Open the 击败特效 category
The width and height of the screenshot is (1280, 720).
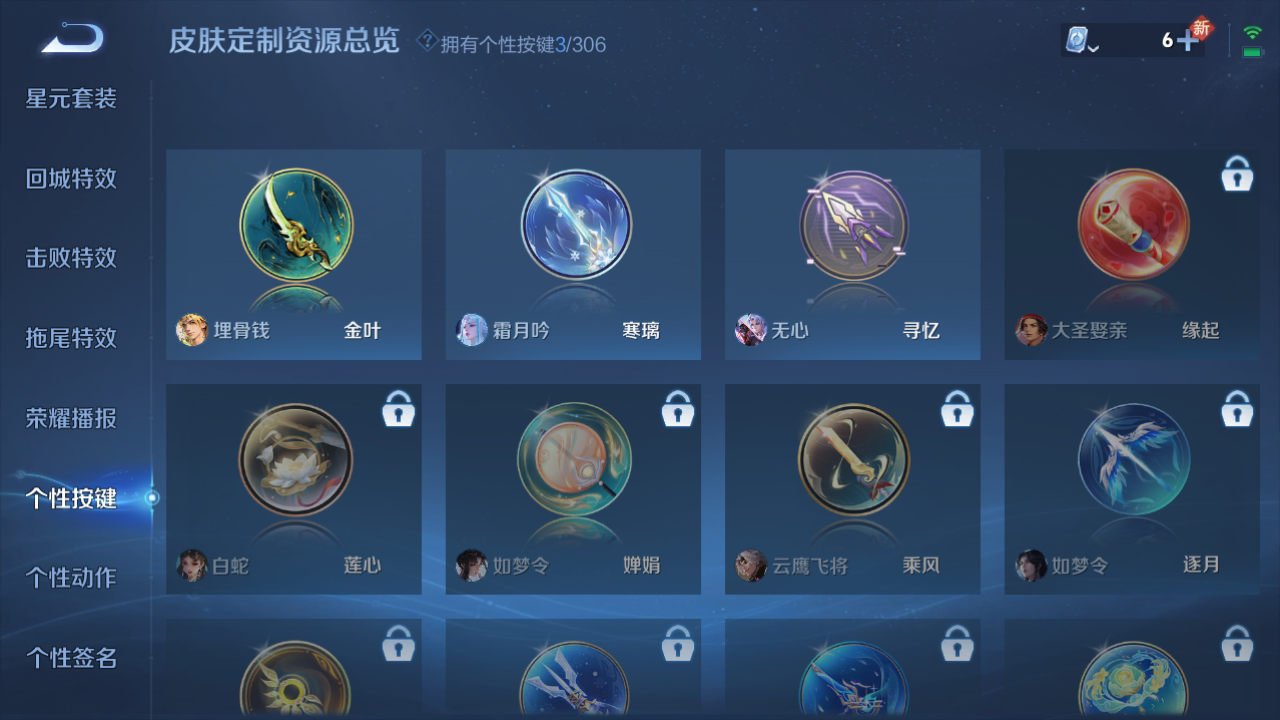(x=71, y=258)
